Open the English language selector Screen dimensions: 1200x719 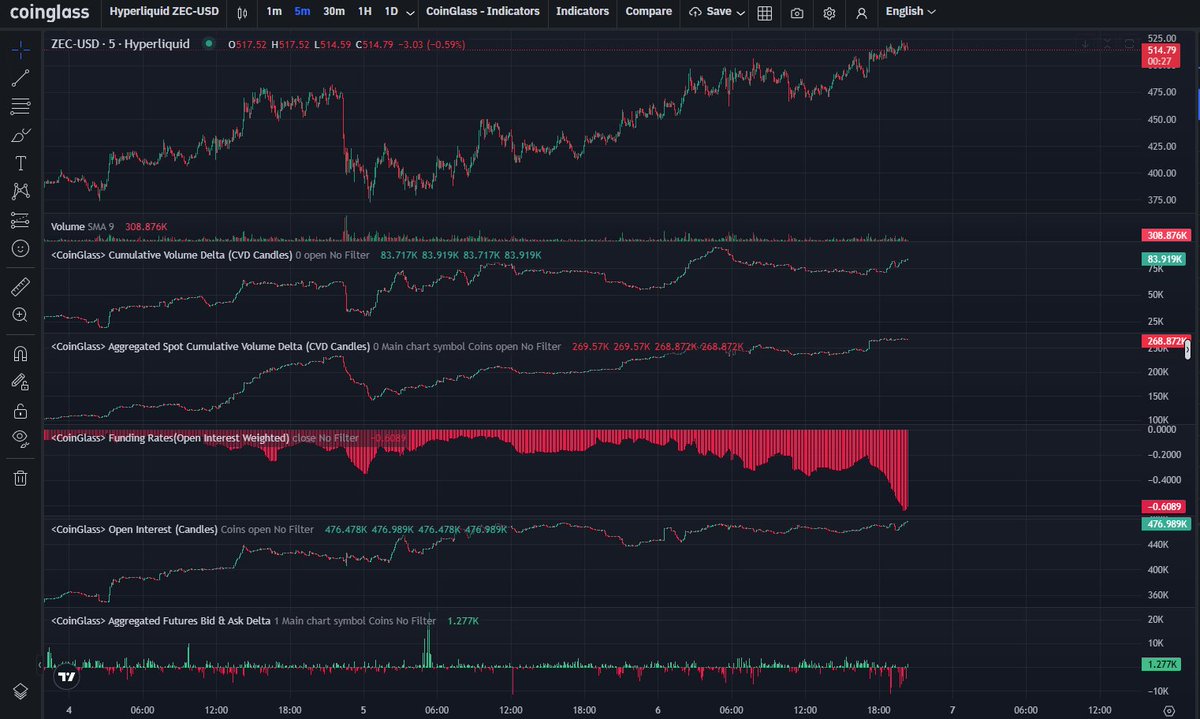click(x=905, y=13)
